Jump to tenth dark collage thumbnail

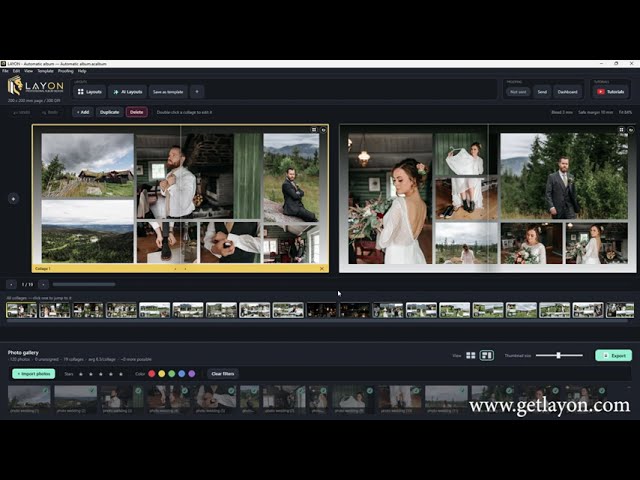tap(322, 310)
